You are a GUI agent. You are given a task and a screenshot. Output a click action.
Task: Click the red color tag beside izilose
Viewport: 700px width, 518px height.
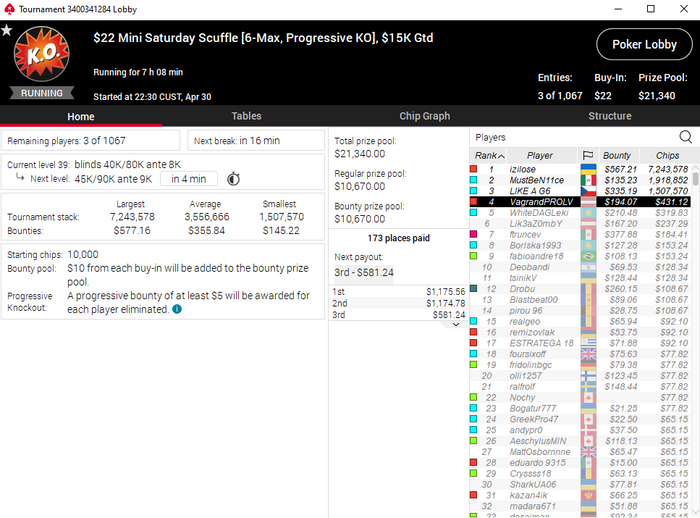click(x=474, y=169)
